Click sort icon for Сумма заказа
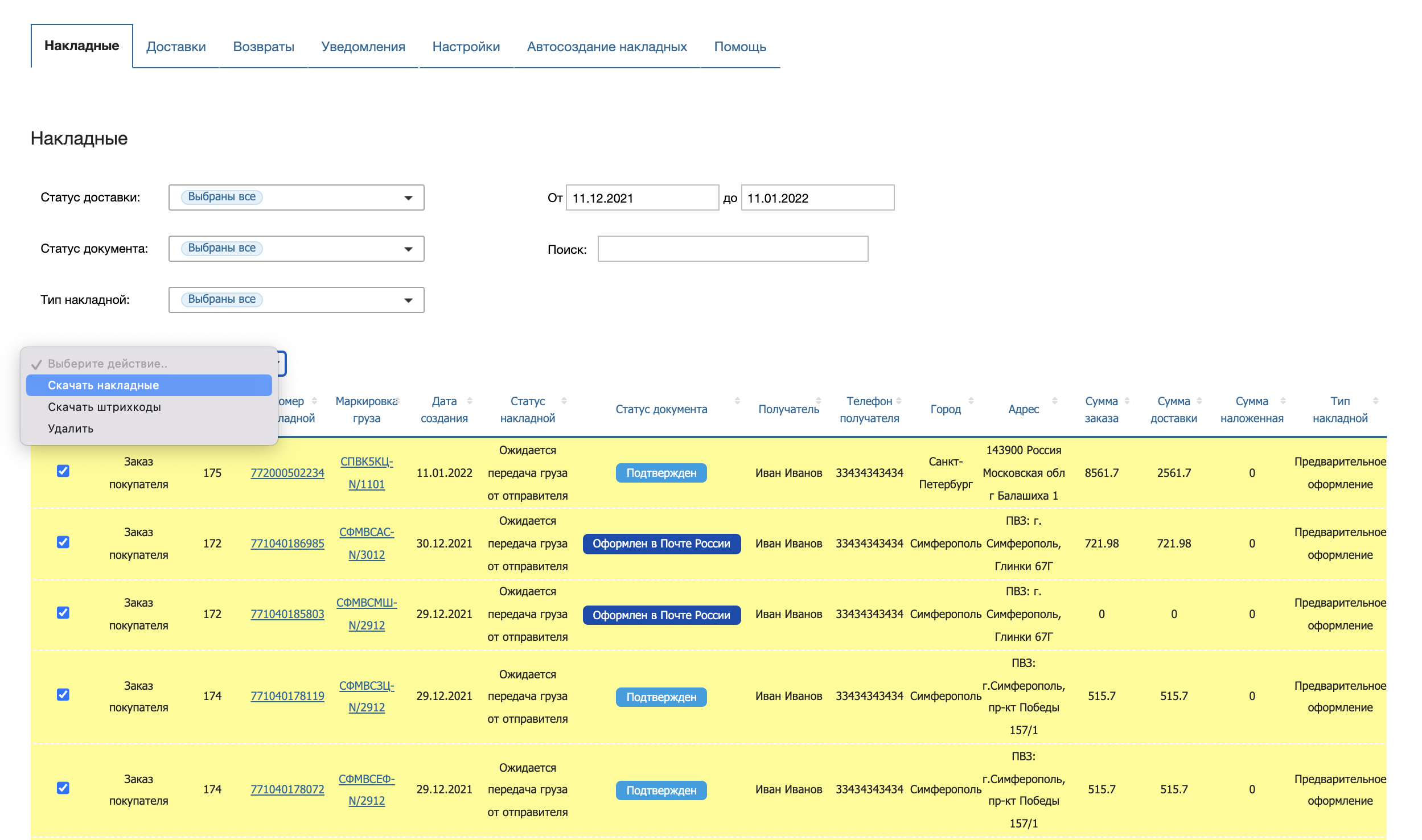 click(x=1127, y=401)
